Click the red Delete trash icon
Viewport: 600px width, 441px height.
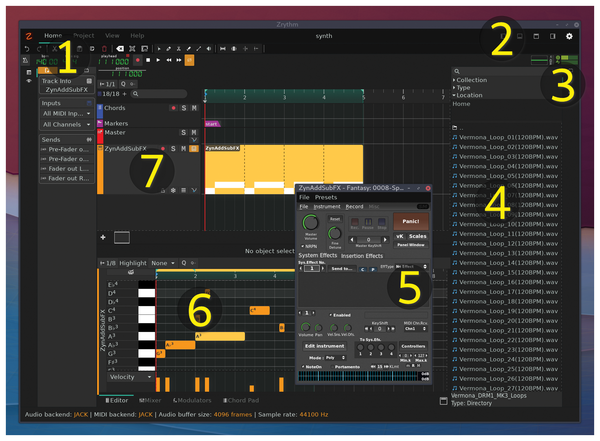click(x=104, y=49)
